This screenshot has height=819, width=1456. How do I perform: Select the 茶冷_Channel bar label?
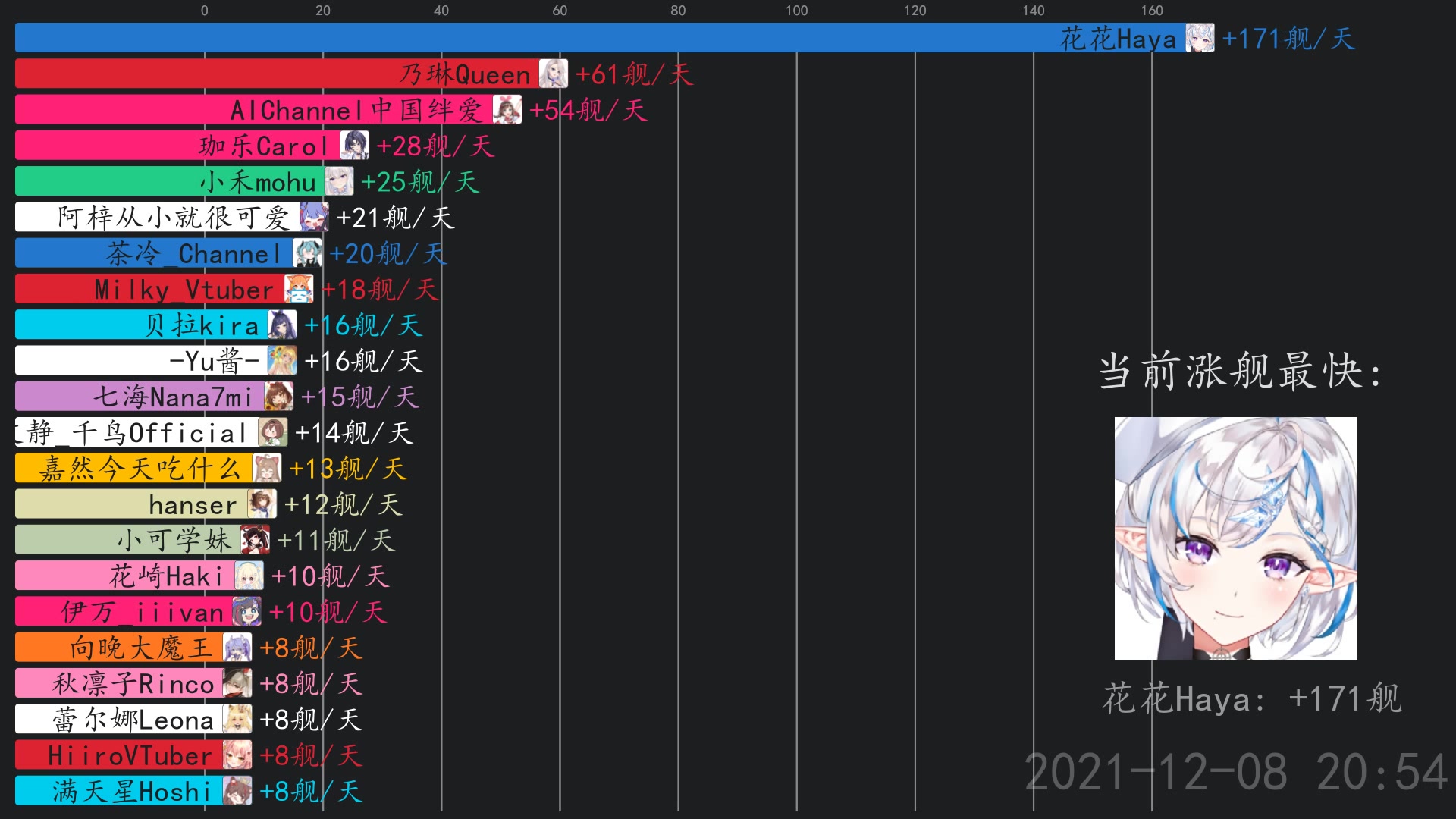tap(194, 254)
